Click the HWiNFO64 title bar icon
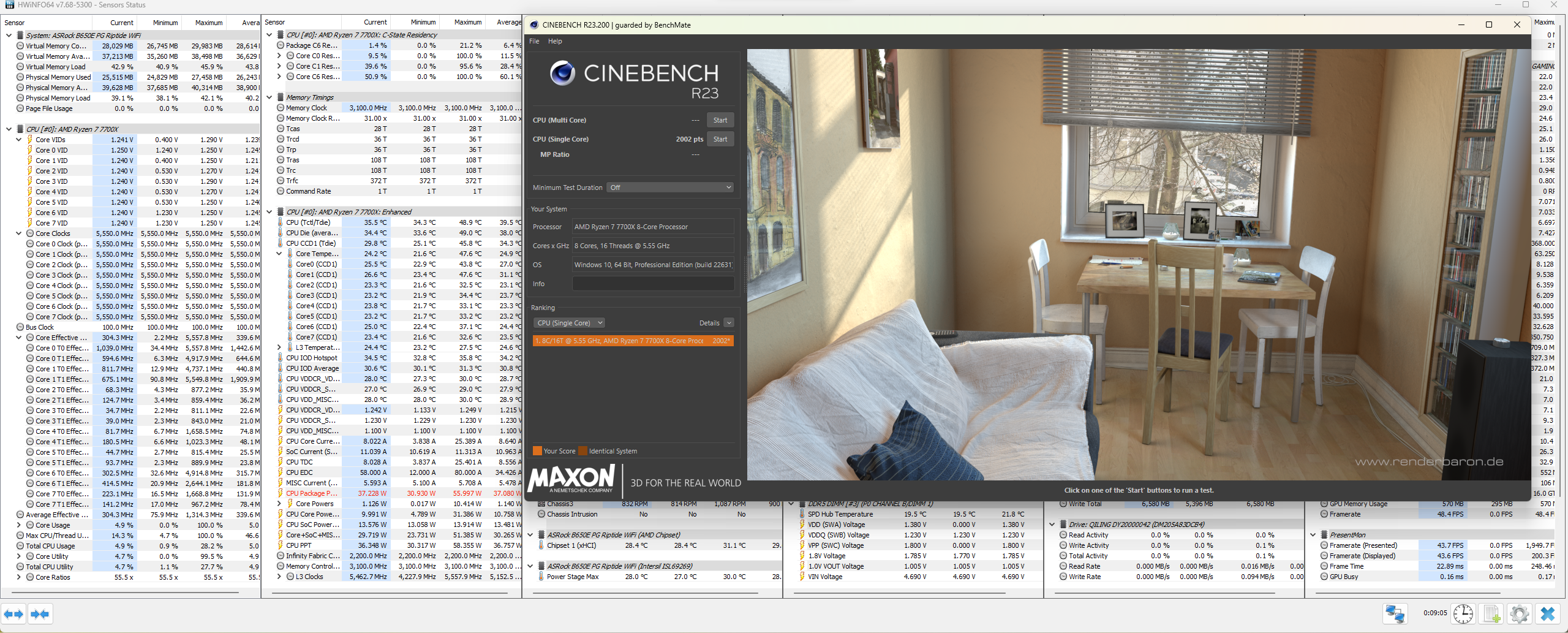The height and width of the screenshot is (633, 1568). pos(9,5)
